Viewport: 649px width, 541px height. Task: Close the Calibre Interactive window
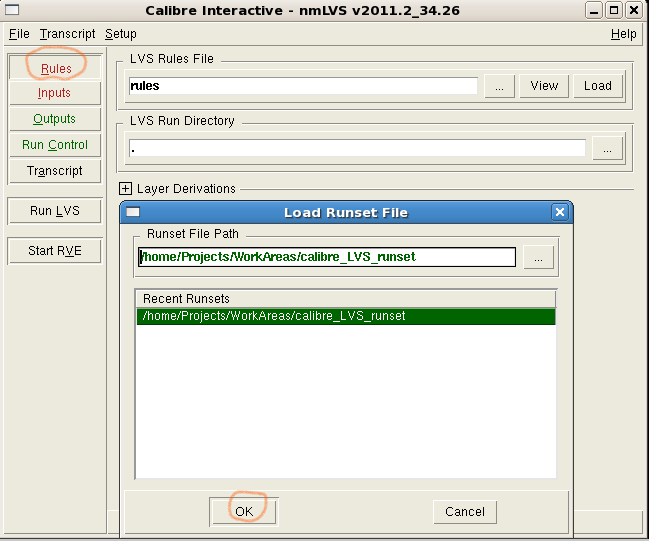[x=634, y=10]
